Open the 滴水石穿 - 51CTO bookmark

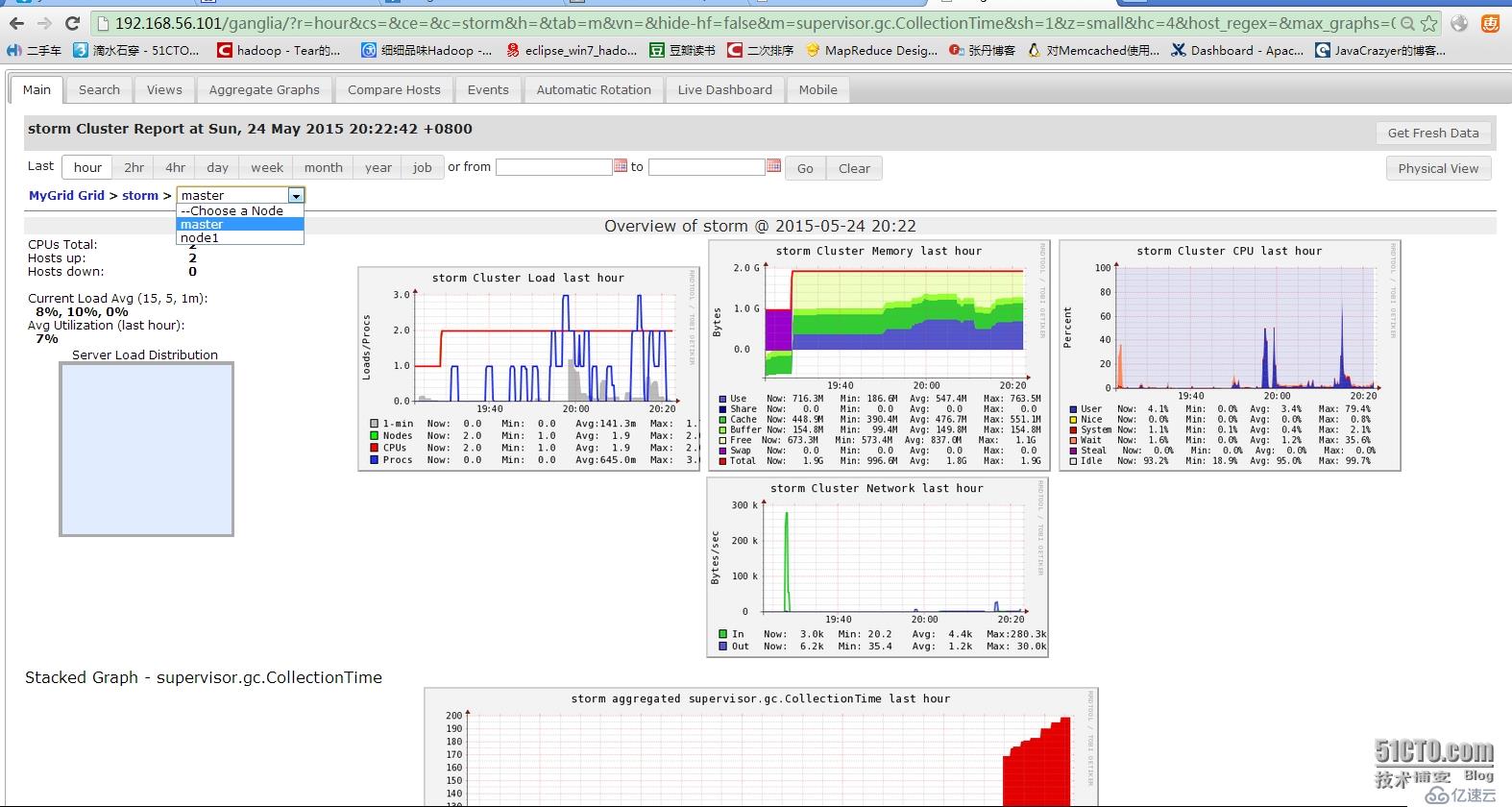click(137, 50)
